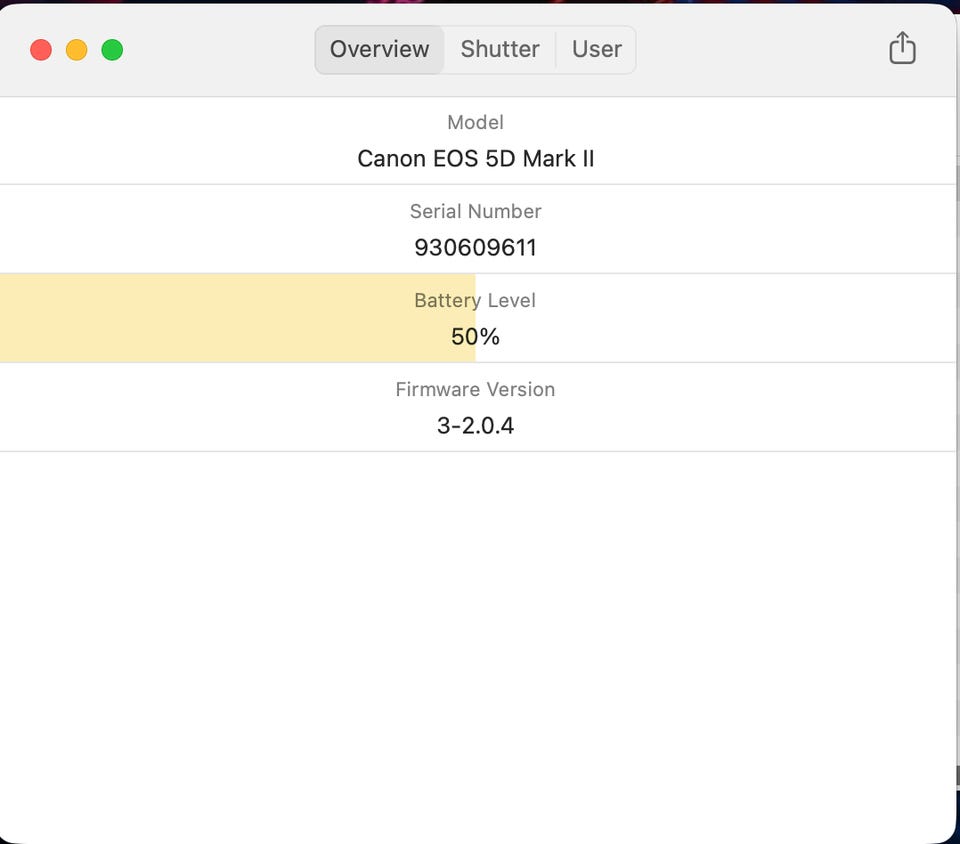Click title bar left of Overview tab

[x=220, y=49]
